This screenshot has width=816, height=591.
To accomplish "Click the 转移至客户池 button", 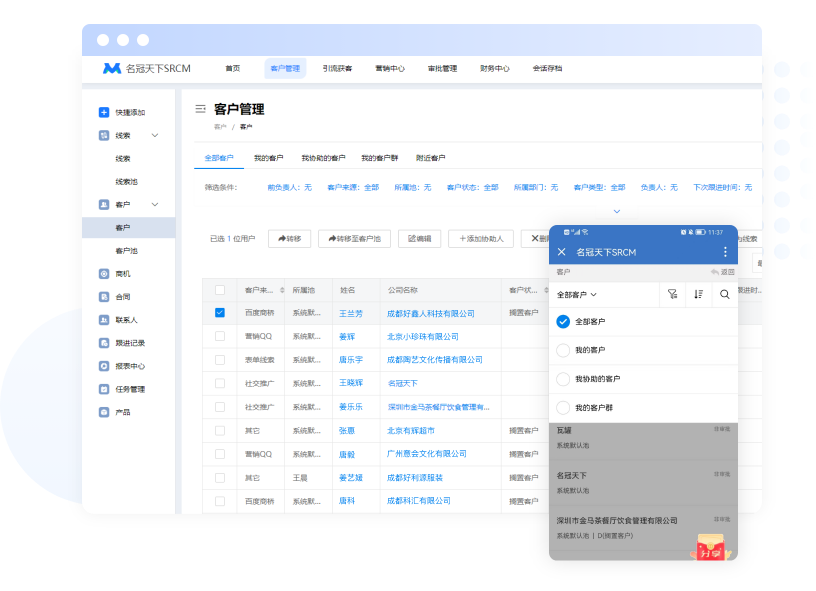I will tap(355, 239).
